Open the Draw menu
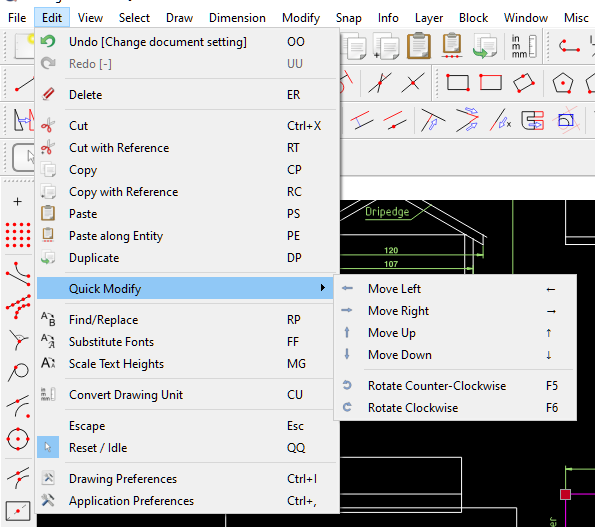Screen dimensions: 595x527 (x=179, y=18)
